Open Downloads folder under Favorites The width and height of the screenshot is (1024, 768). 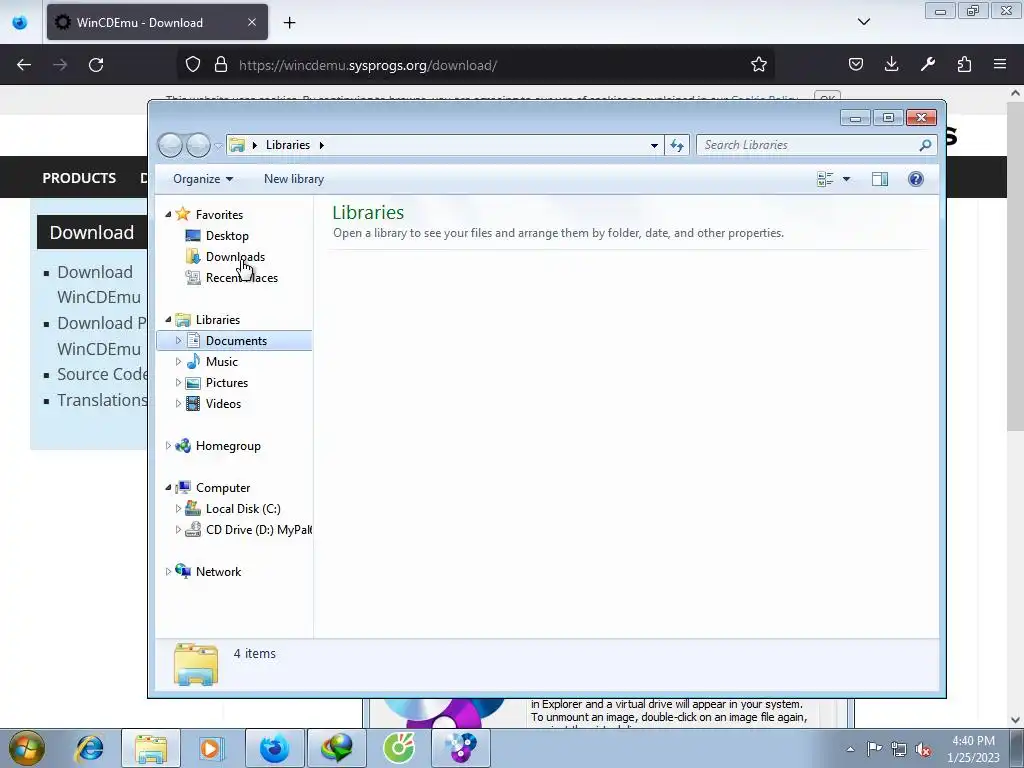pos(235,257)
